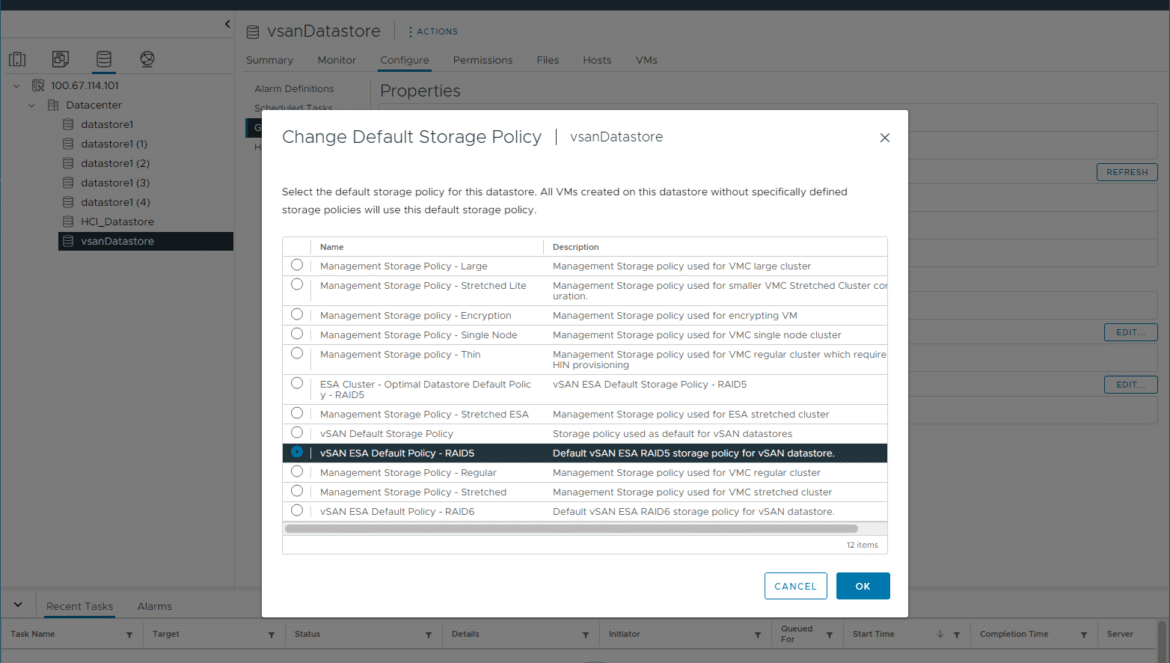The image size is (1170, 663).
Task: Open Alarm Definitions in Configure menu
Action: [294, 89]
